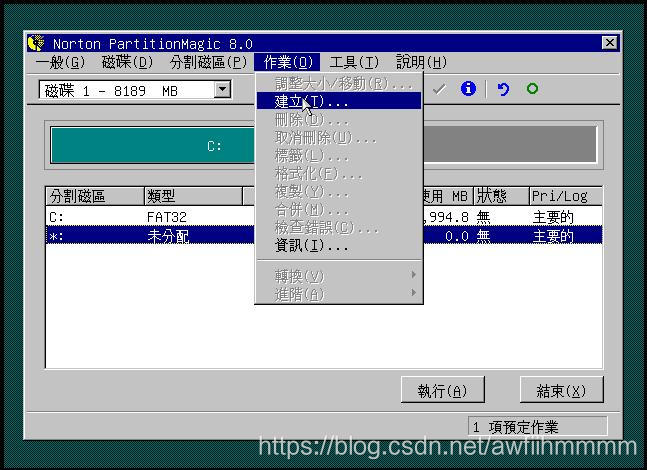Open the 工具(T) menu
This screenshot has width=647, height=470.
354,62
